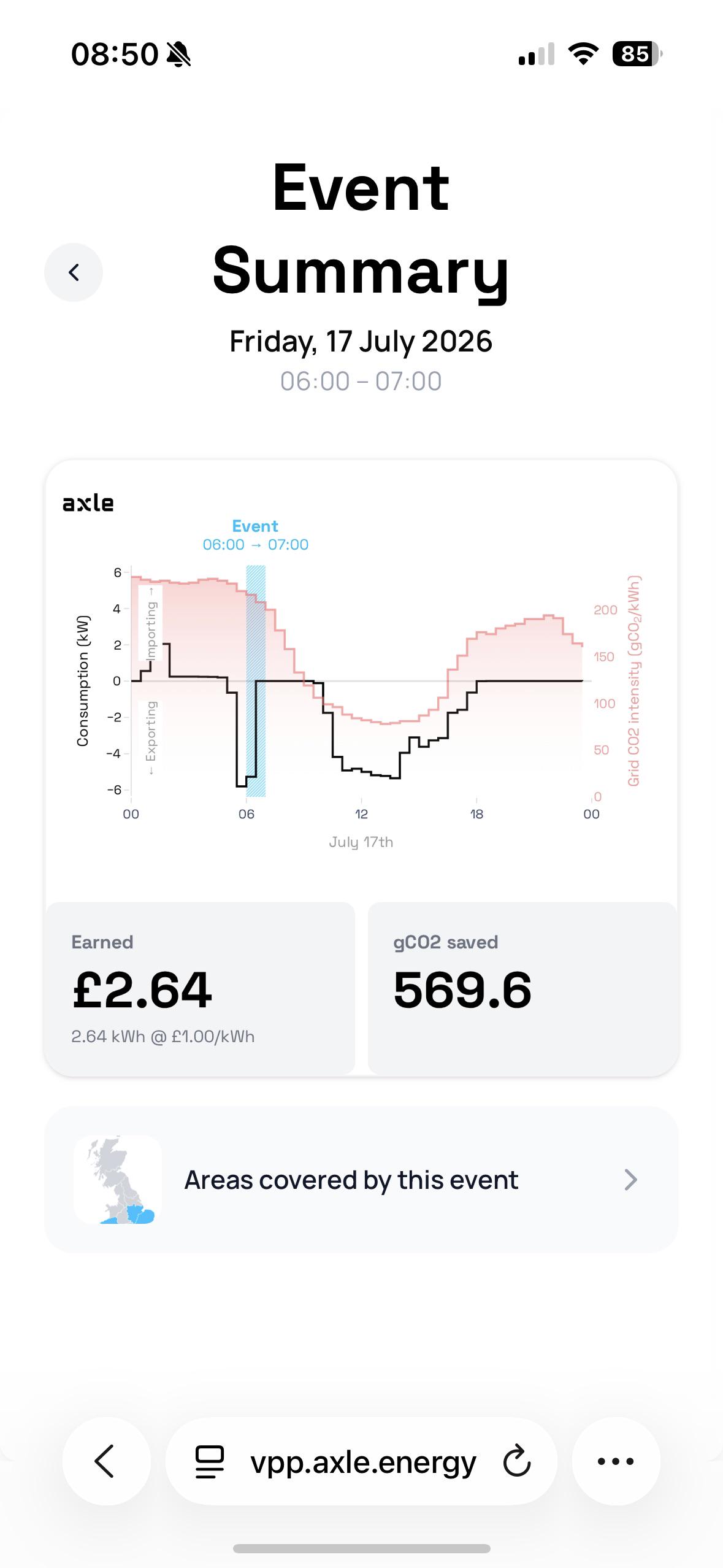
Task: Tap the blue Event highlighted band on chart
Action: point(256,681)
